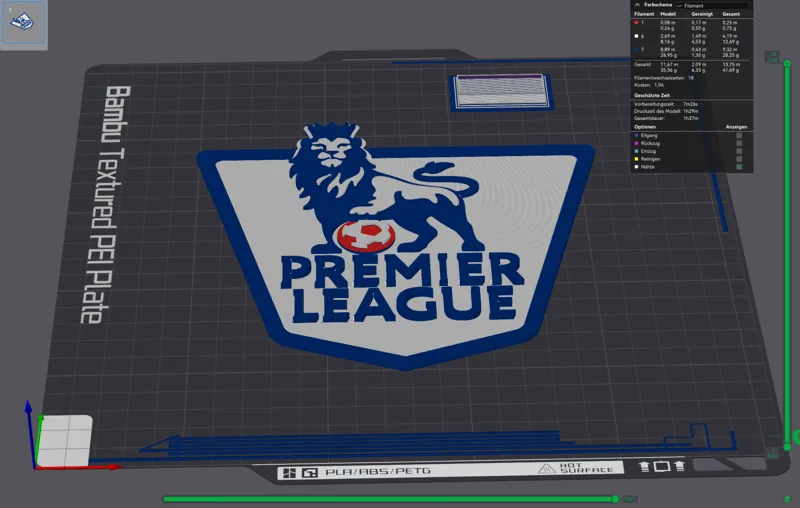Image resolution: width=800 pixels, height=508 pixels.
Task: Enable the Eilgang display checkbox
Action: point(739,136)
